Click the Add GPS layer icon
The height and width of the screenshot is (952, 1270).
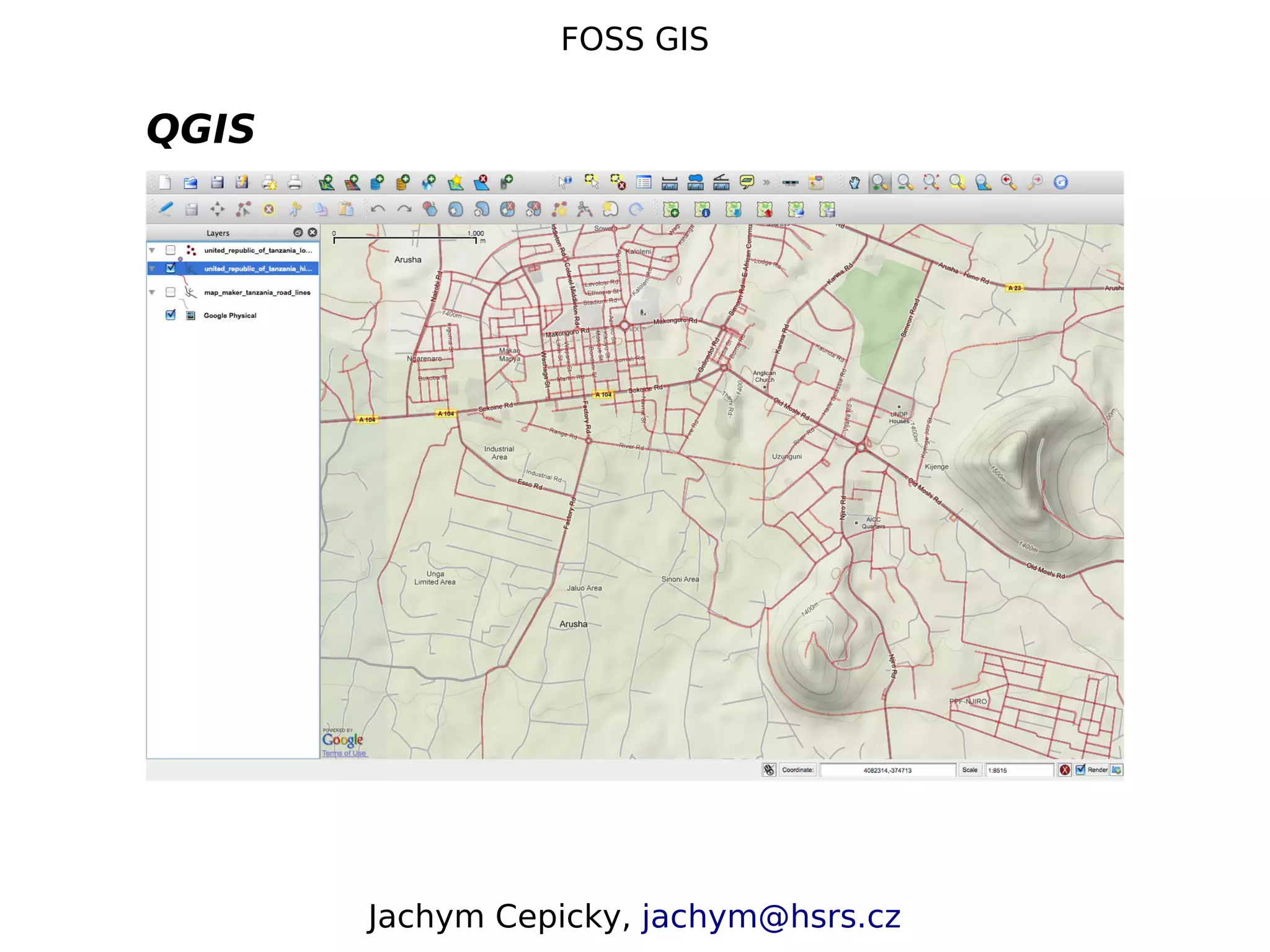pos(507,183)
